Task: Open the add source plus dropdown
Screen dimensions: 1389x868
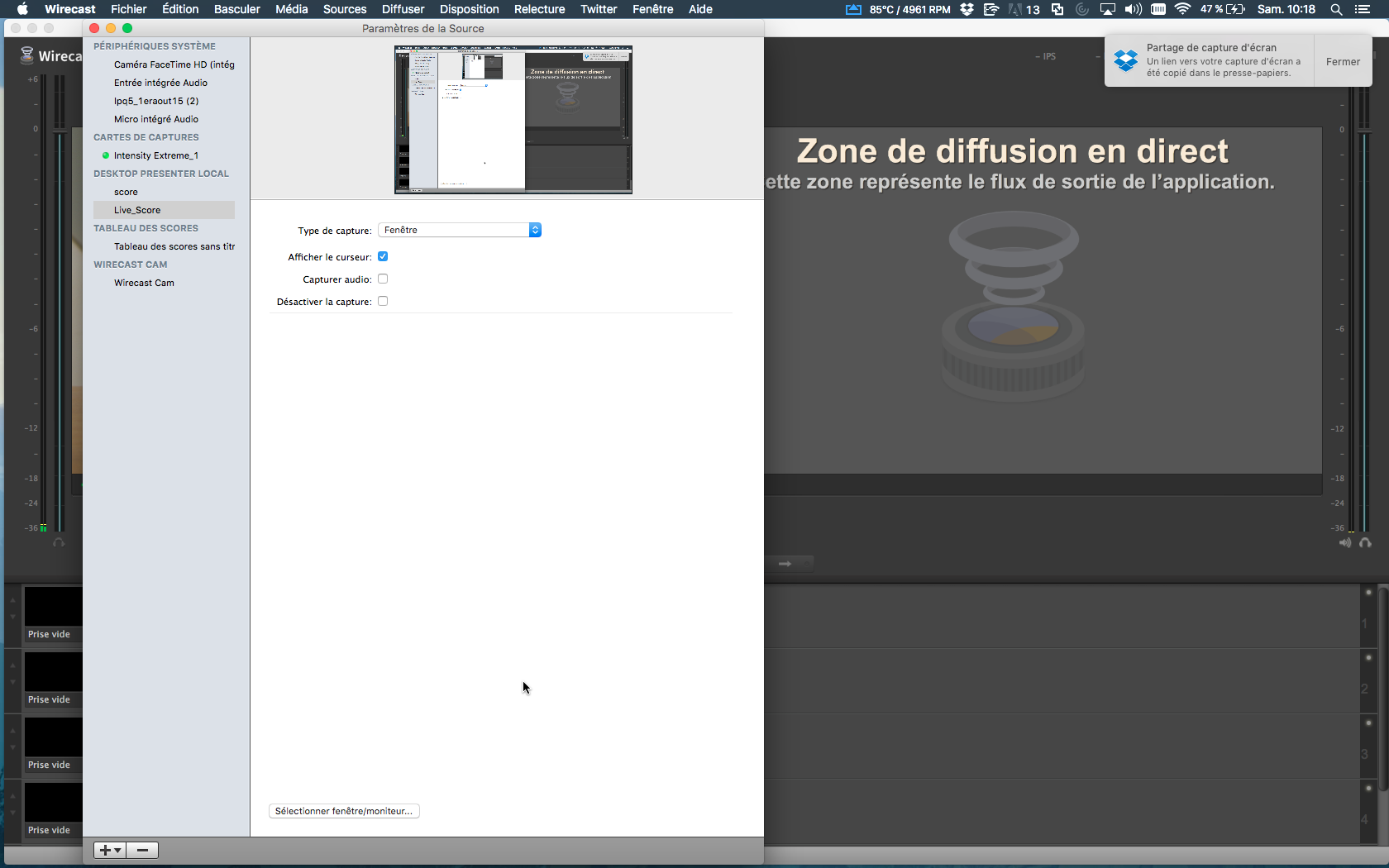Action: click(x=109, y=850)
